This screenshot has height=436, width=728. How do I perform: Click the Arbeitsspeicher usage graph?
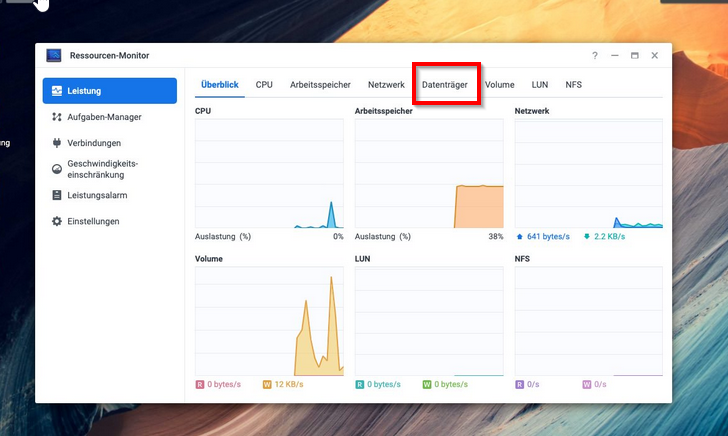(x=429, y=173)
